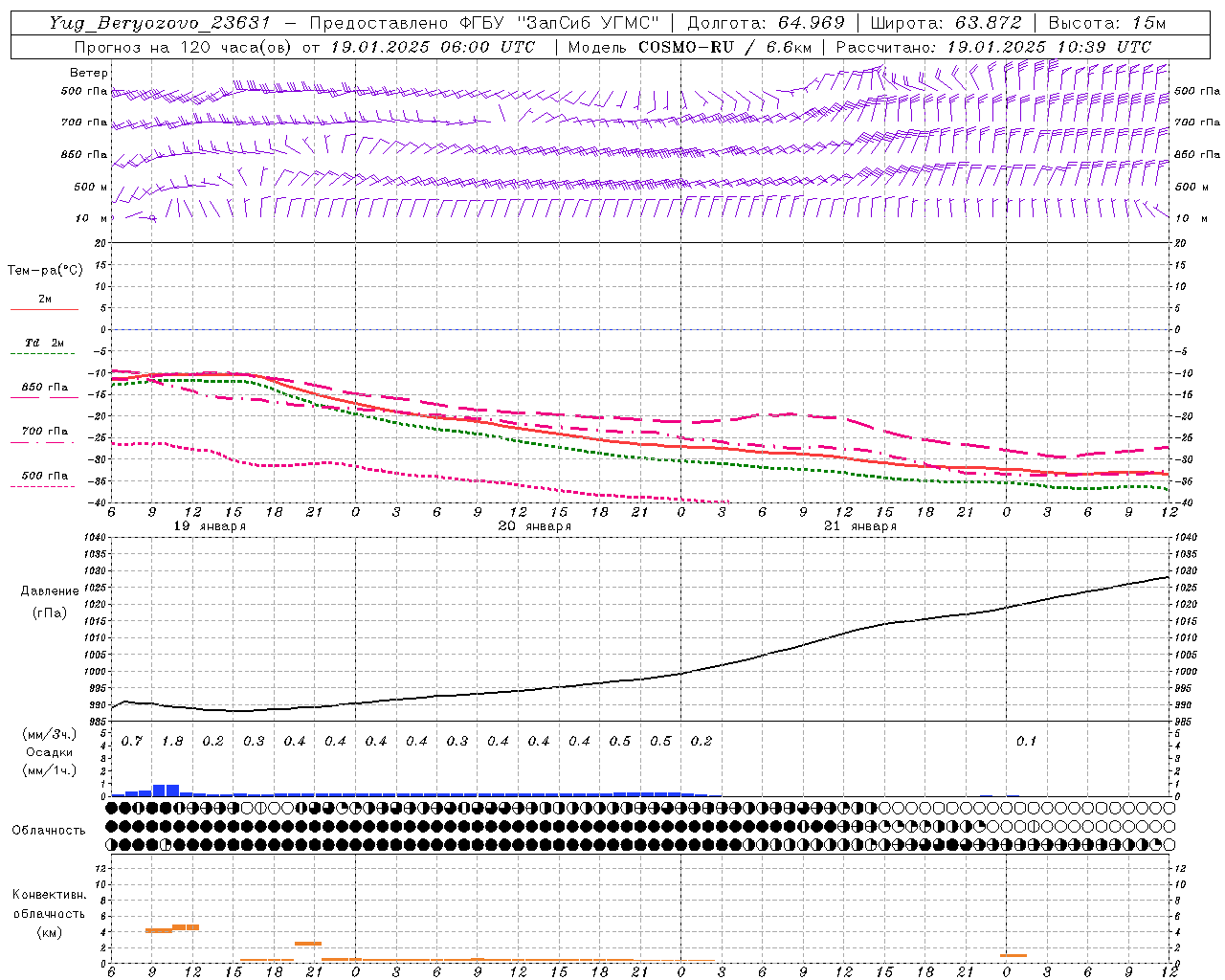Click the 'Давление' pressure panel label
The height and width of the screenshot is (980, 1225).
coord(50,591)
